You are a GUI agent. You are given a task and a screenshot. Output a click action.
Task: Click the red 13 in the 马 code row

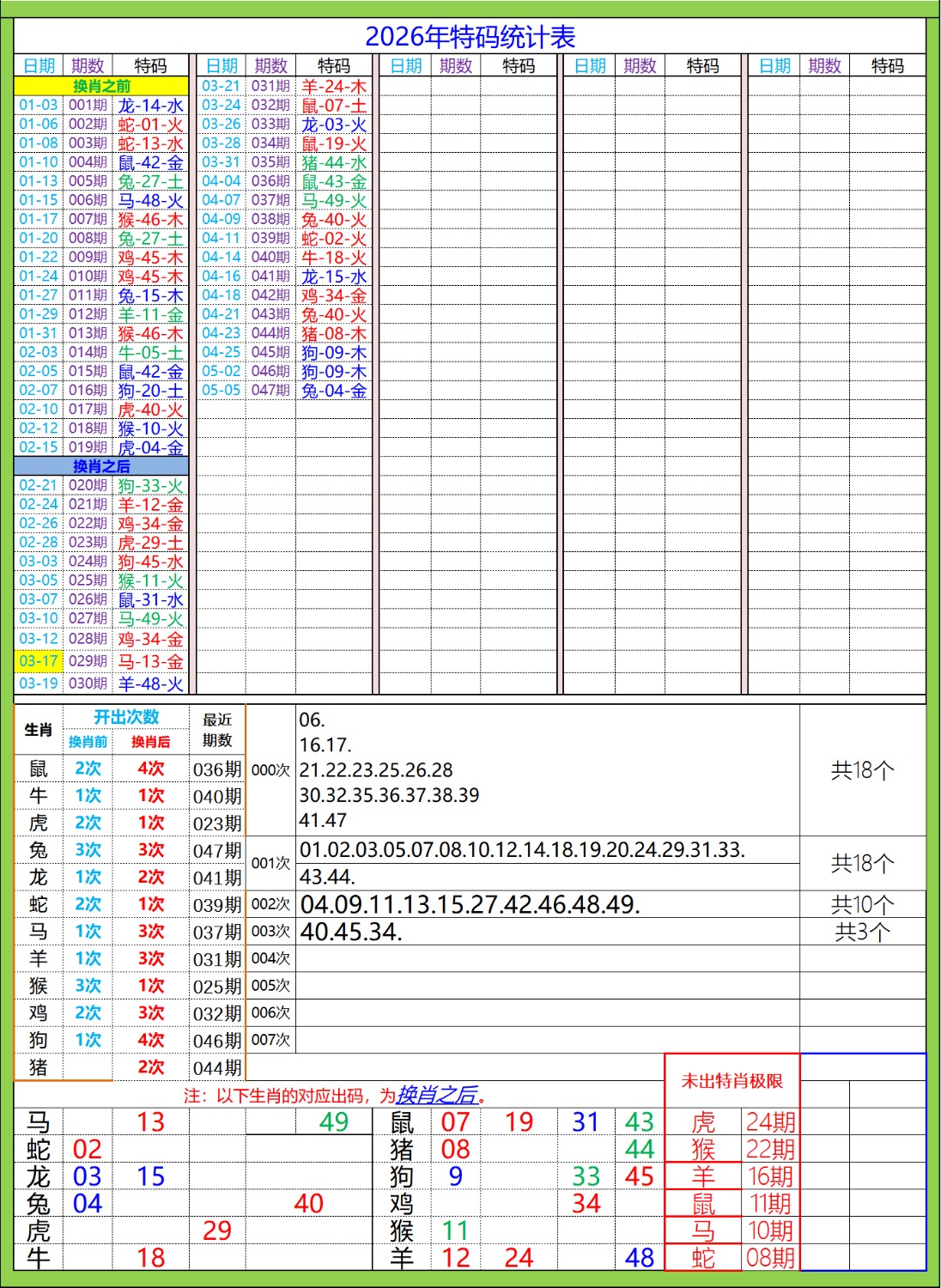pos(150,1122)
